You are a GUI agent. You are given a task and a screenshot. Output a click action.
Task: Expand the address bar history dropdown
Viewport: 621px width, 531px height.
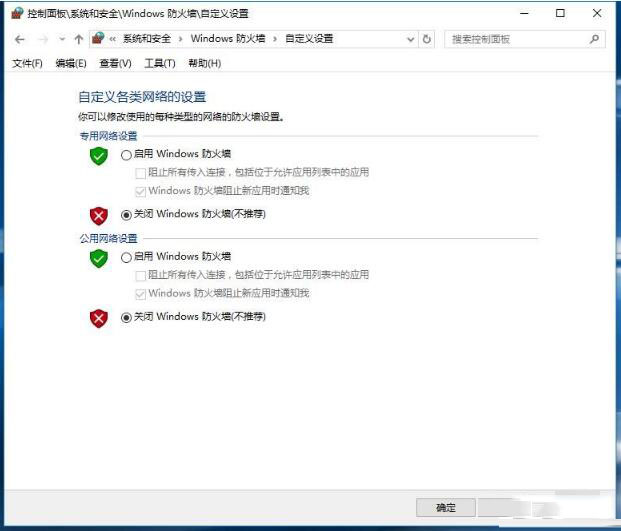411,39
